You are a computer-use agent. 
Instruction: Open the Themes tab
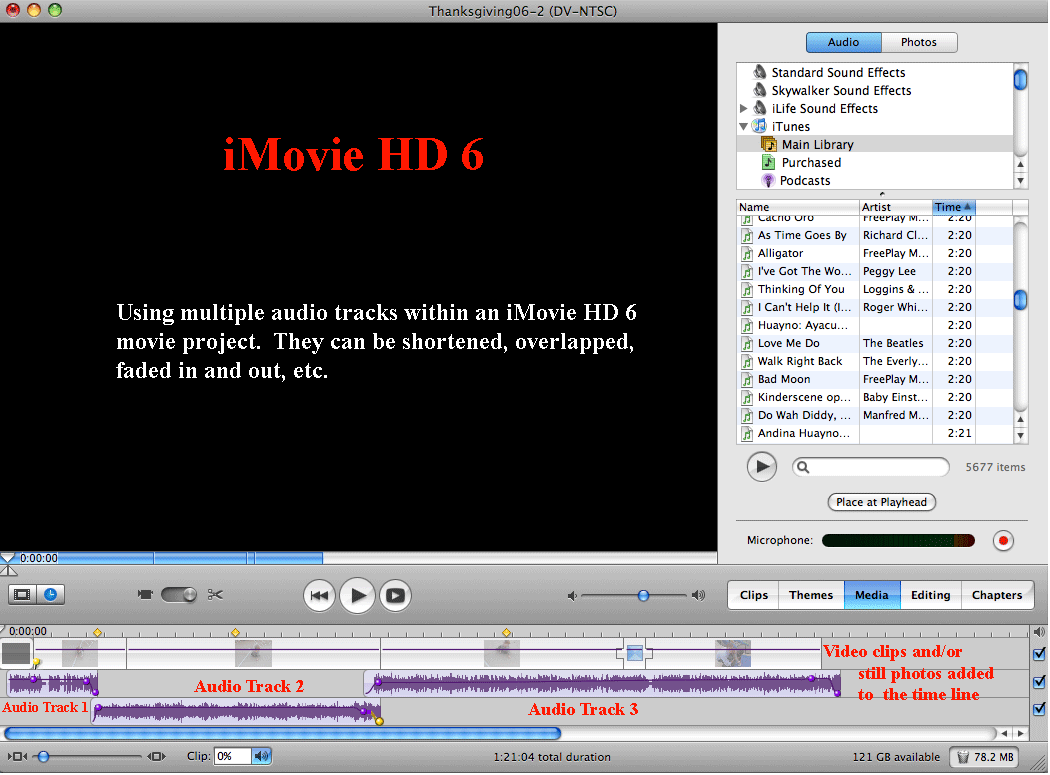pyautogui.click(x=811, y=595)
